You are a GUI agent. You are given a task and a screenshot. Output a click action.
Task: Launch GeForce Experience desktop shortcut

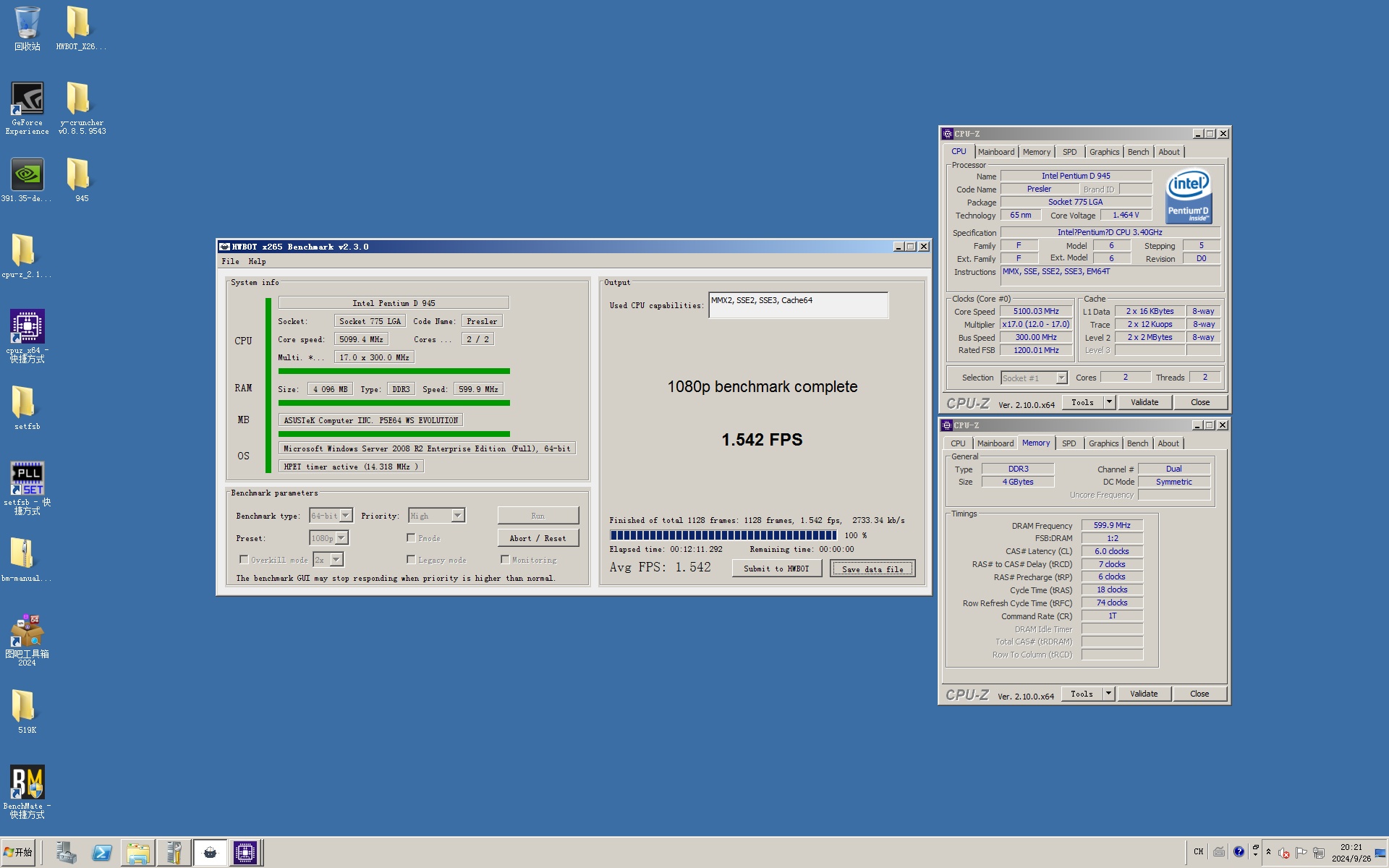[27, 109]
